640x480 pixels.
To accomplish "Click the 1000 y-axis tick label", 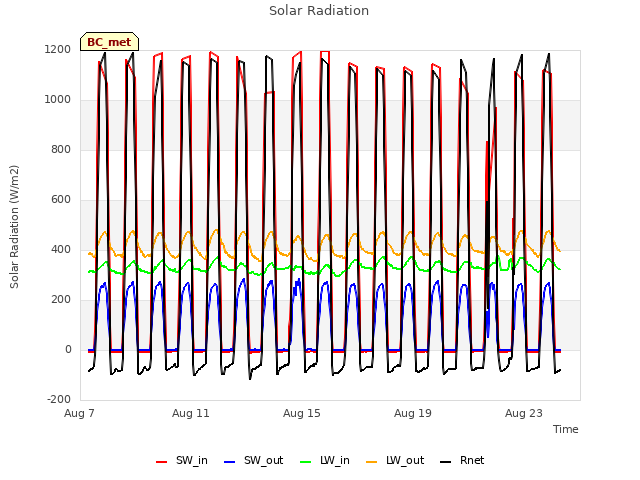I will (58, 100).
